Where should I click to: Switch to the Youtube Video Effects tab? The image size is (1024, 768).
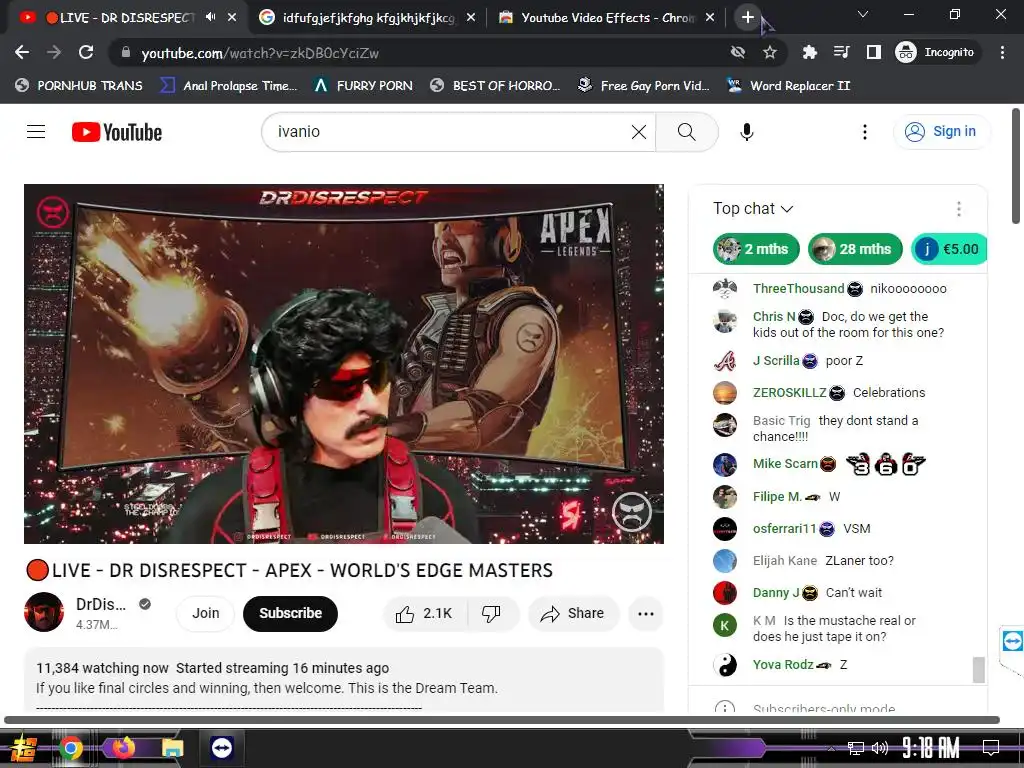(x=609, y=18)
